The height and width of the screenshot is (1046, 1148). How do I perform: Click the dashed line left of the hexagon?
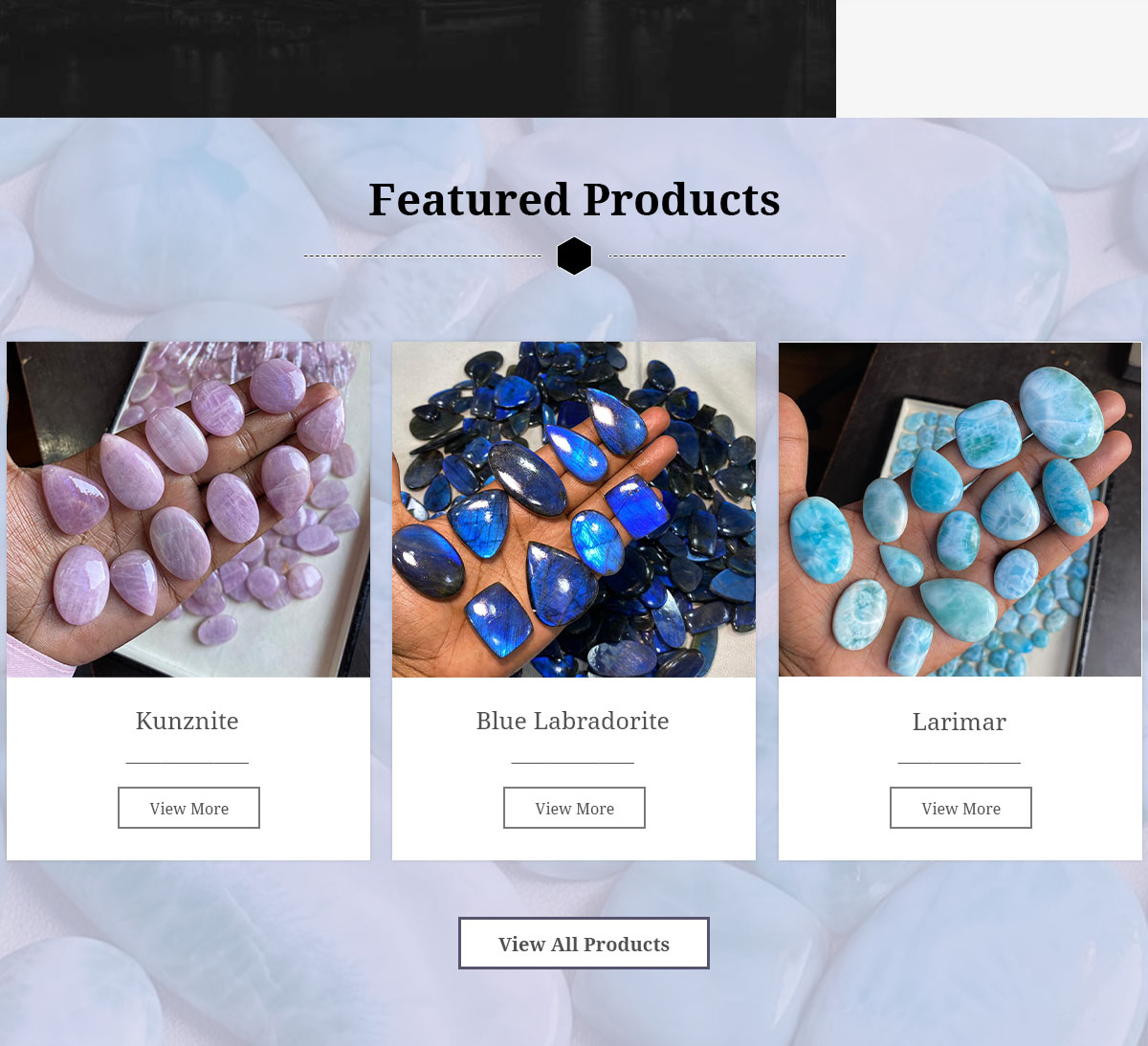coord(423,256)
